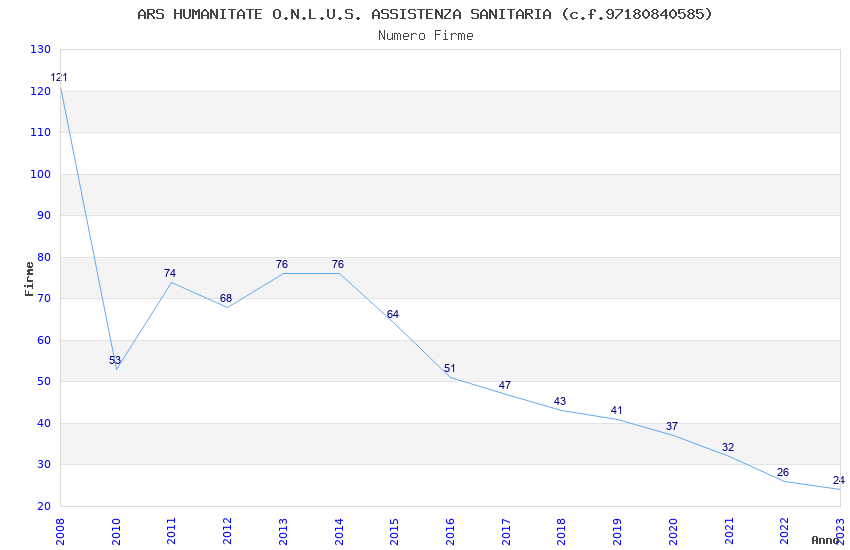Click x-axis year label 2013
Image resolution: width=850 pixels, height=550 pixels.
pos(283,531)
